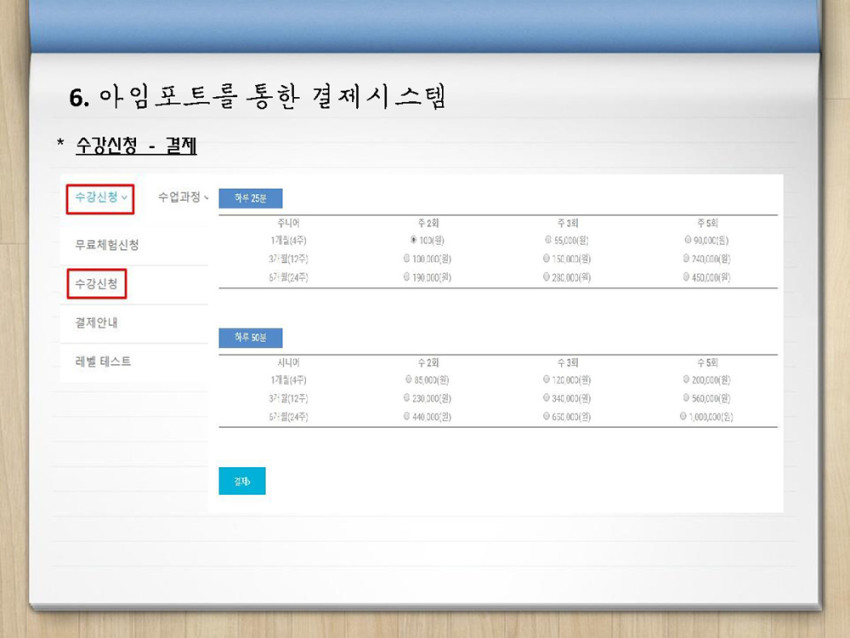Select the 120,000(원) radio option
The height and width of the screenshot is (638, 850).
546,379
